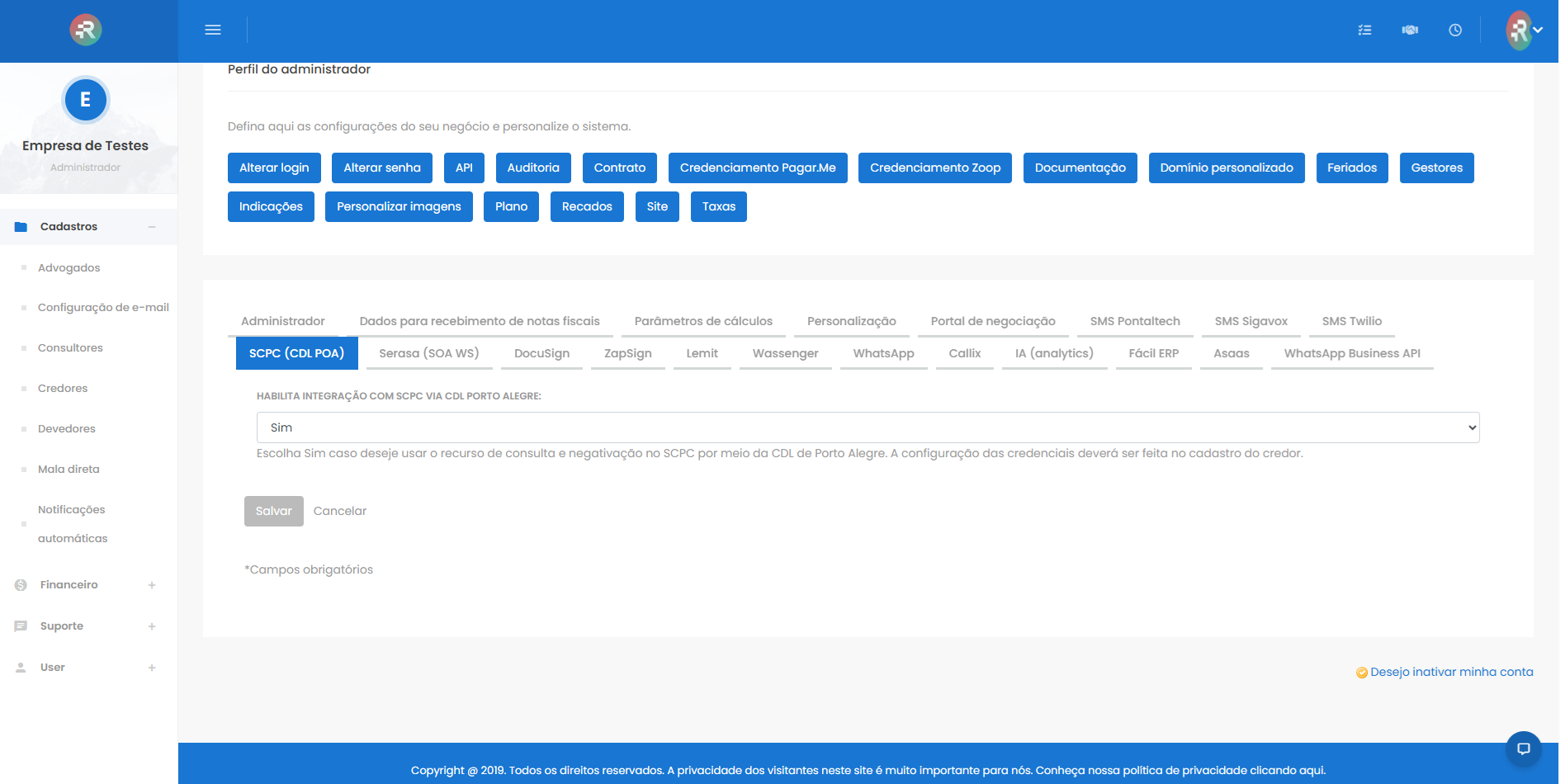Open the SCPC integration Sim dropdown

click(867, 427)
